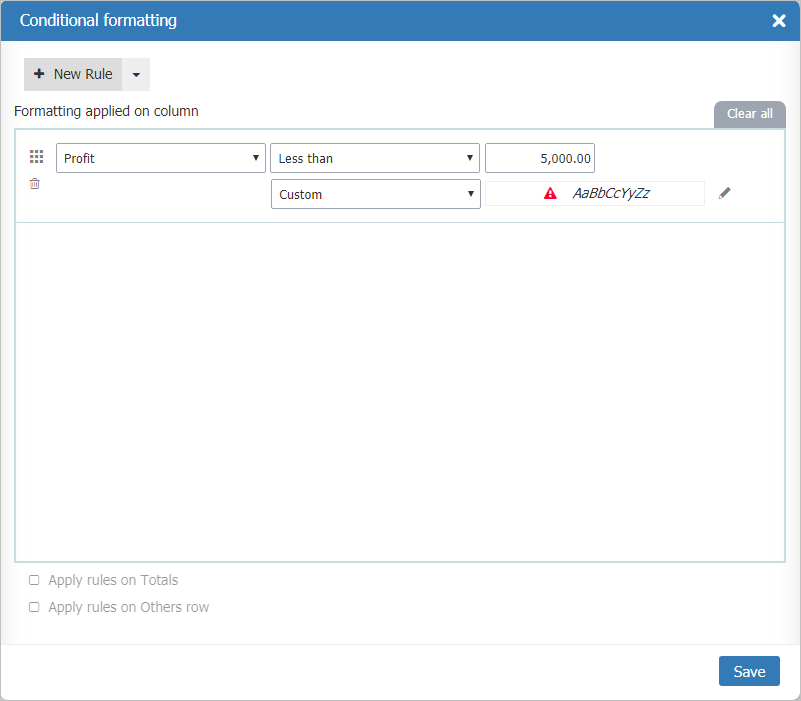Image resolution: width=801 pixels, height=701 pixels.
Task: Click the red warning triangle in the preview
Action: coord(548,193)
